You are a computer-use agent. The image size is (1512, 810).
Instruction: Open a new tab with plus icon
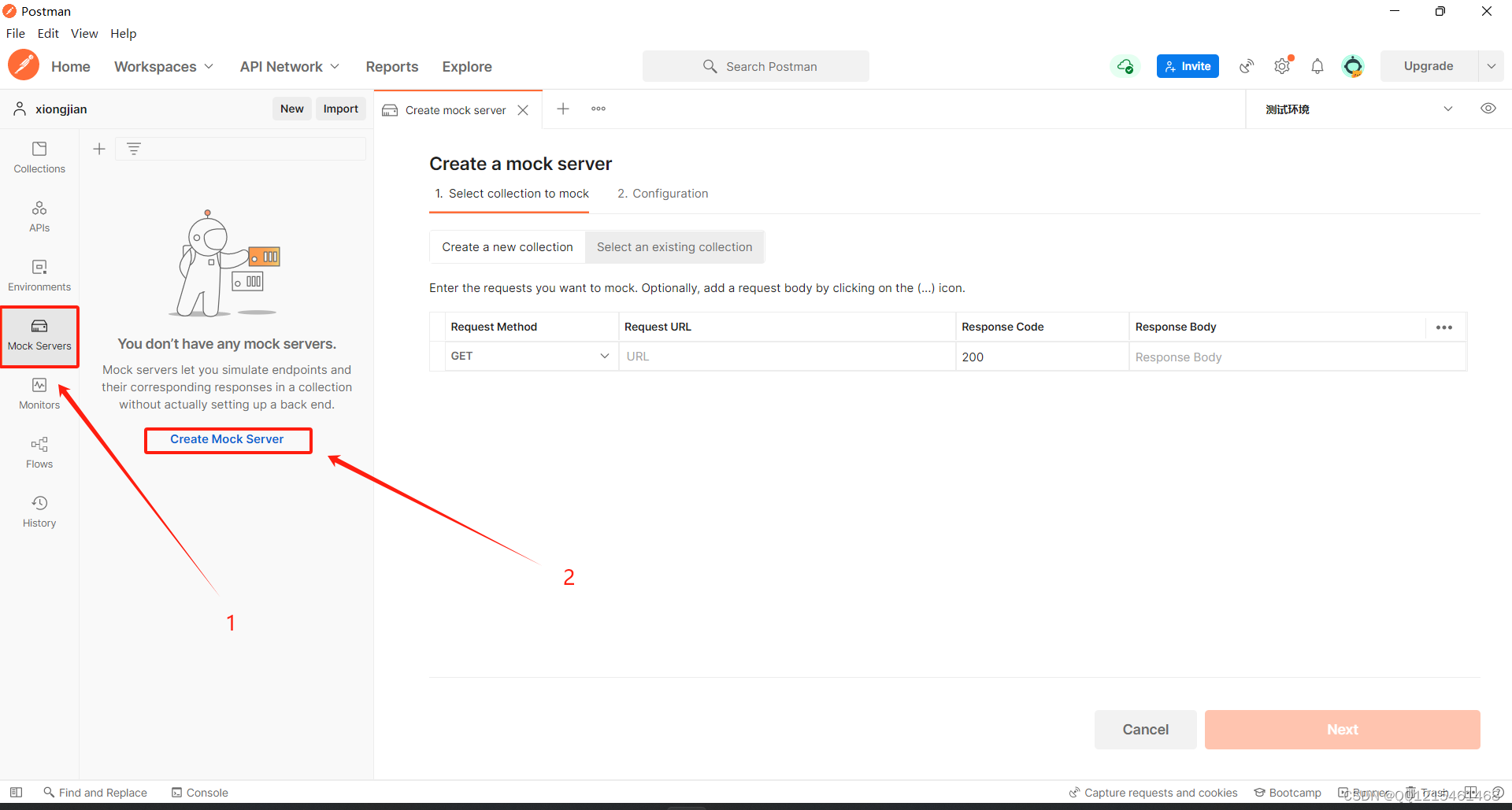tap(563, 109)
